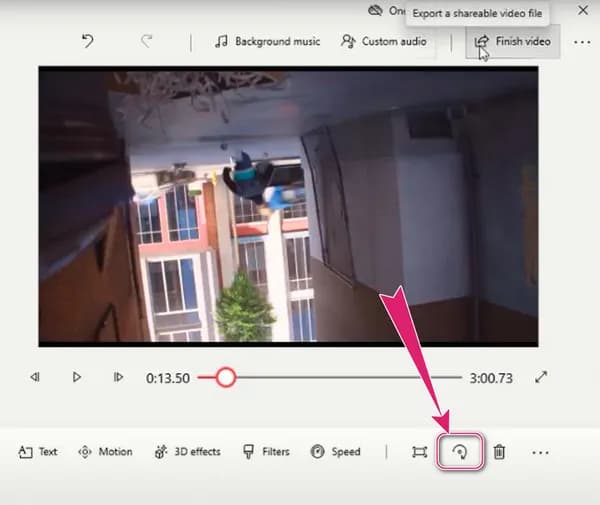
Task: Open the Motion tool
Action: tap(105, 452)
